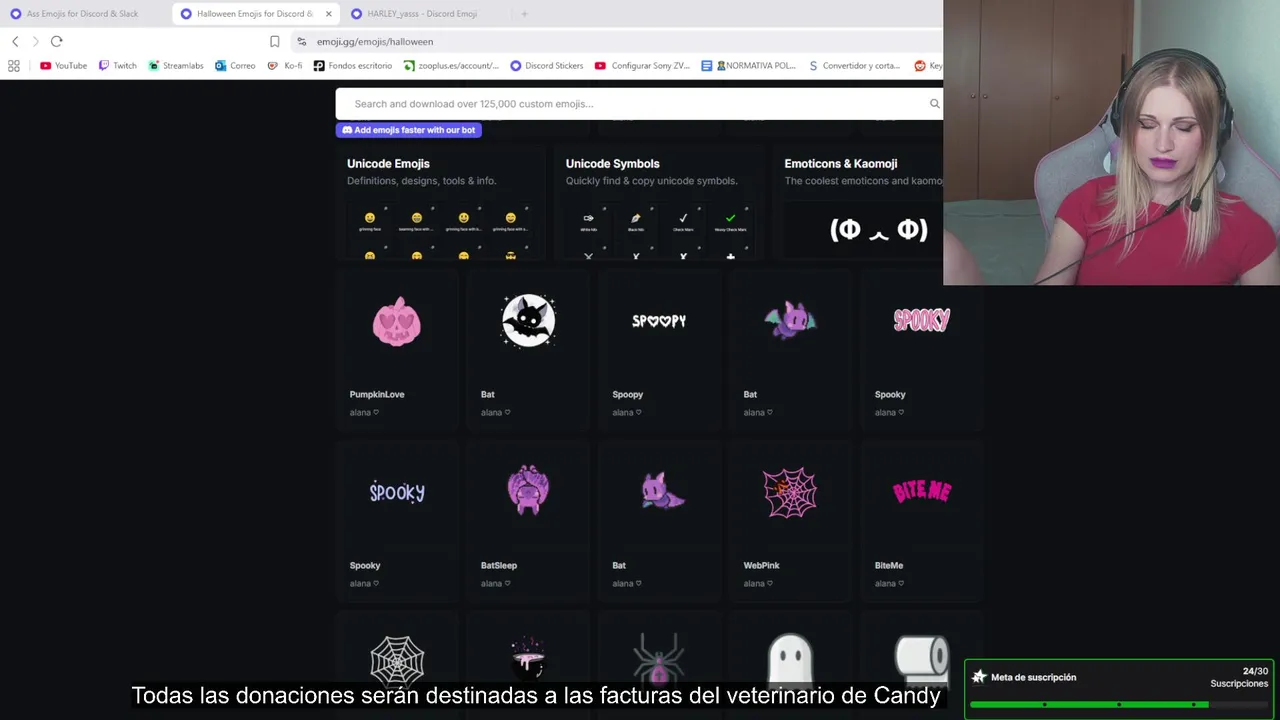Select the WebPink spiderweb emoji

click(790, 492)
